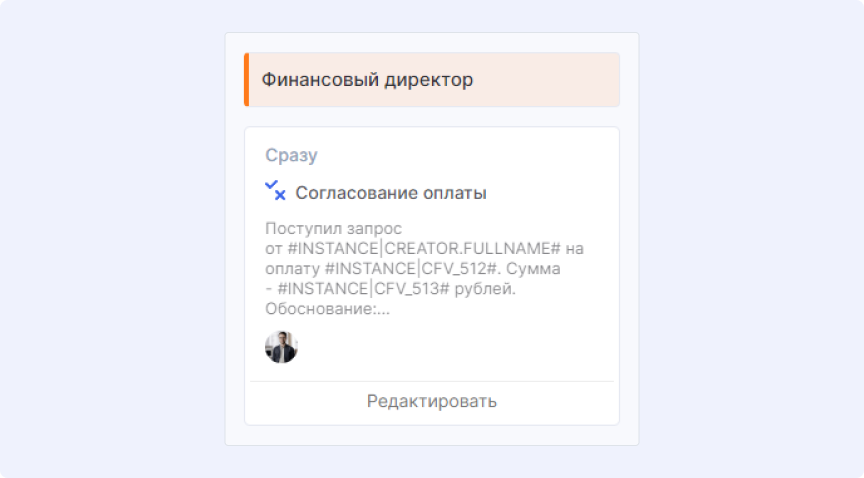Click the approval check-and-cross icon
Image resolution: width=864 pixels, height=478 pixels.
tap(275, 191)
